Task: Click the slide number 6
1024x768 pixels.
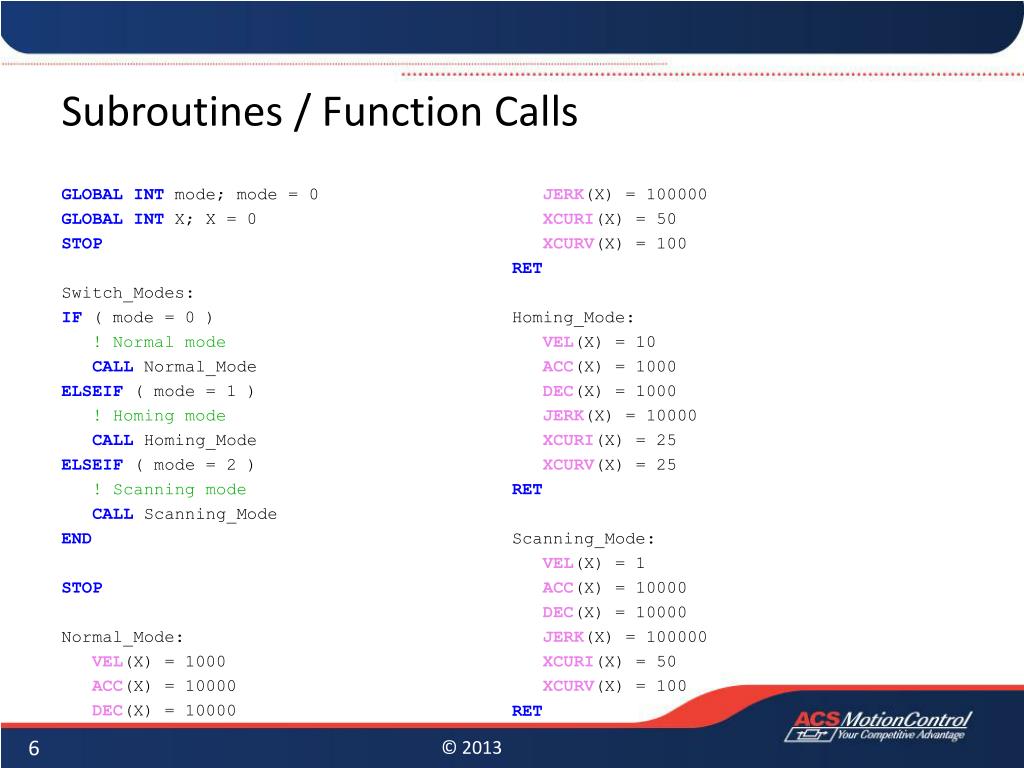Action: (34, 748)
